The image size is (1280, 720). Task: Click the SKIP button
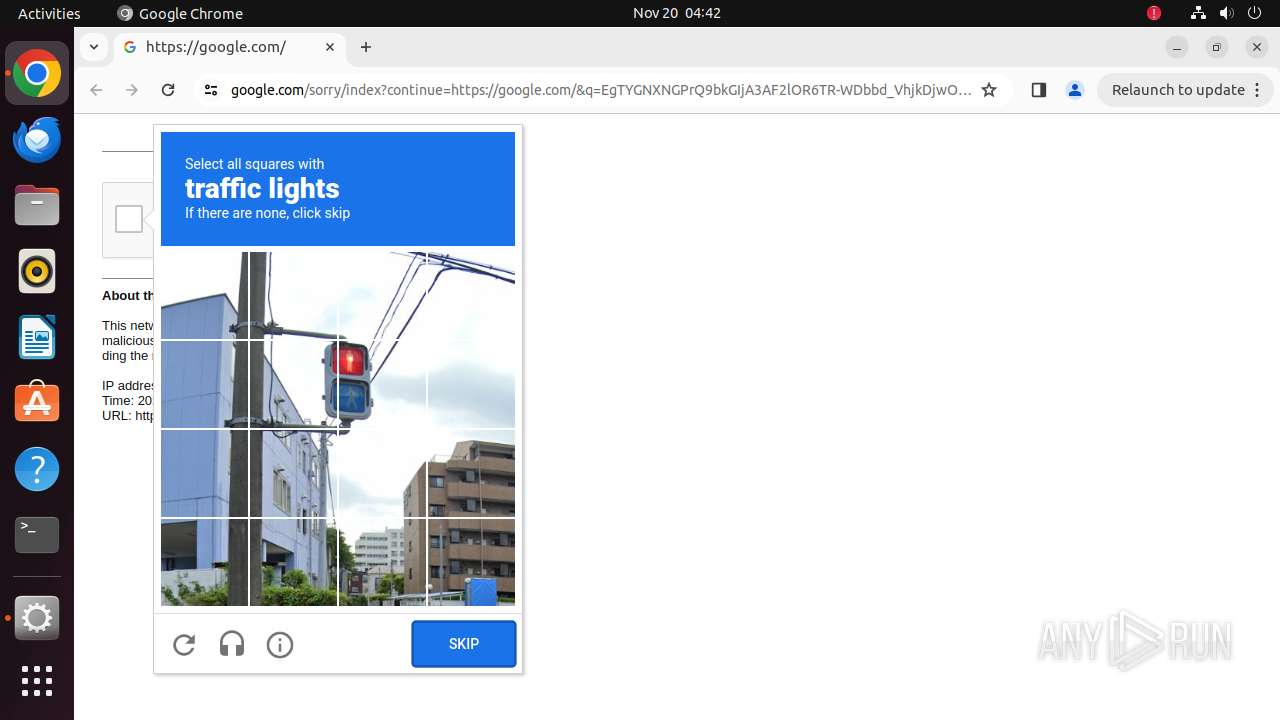click(464, 644)
